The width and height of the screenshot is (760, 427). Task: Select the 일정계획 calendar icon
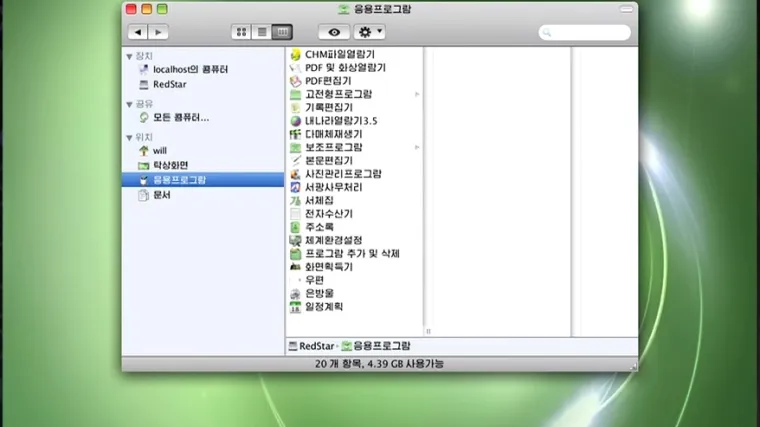295,307
